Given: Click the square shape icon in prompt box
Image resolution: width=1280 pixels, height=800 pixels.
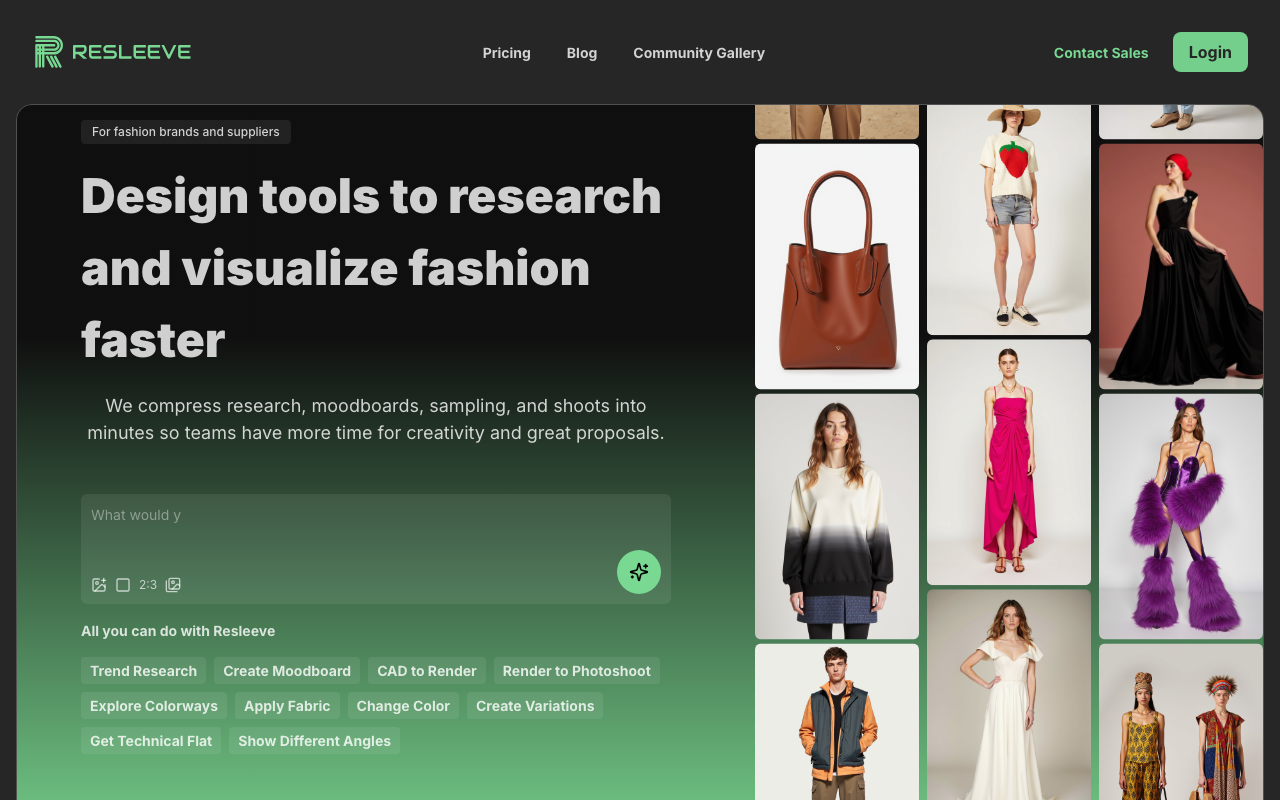Looking at the screenshot, I should point(123,585).
